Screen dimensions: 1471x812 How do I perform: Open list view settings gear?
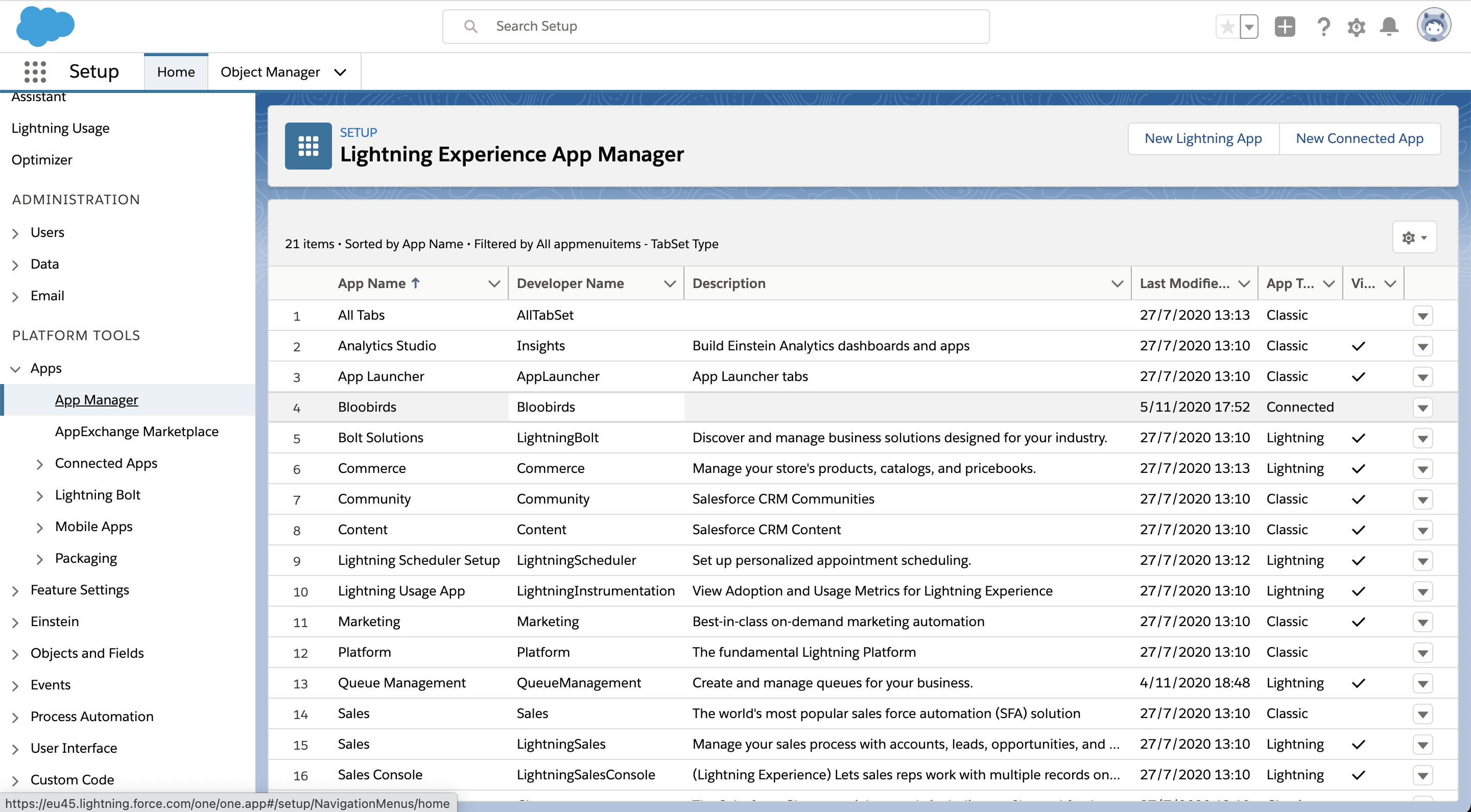(1414, 237)
